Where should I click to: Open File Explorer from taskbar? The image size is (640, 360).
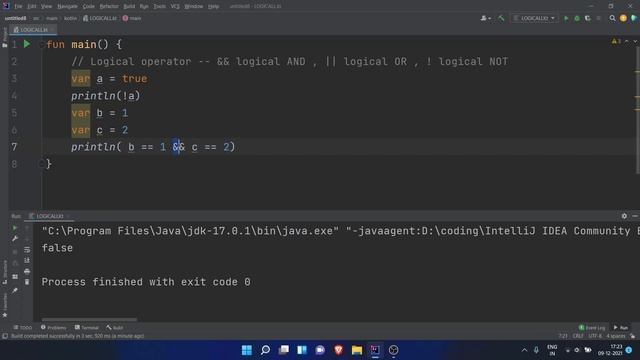coord(357,350)
